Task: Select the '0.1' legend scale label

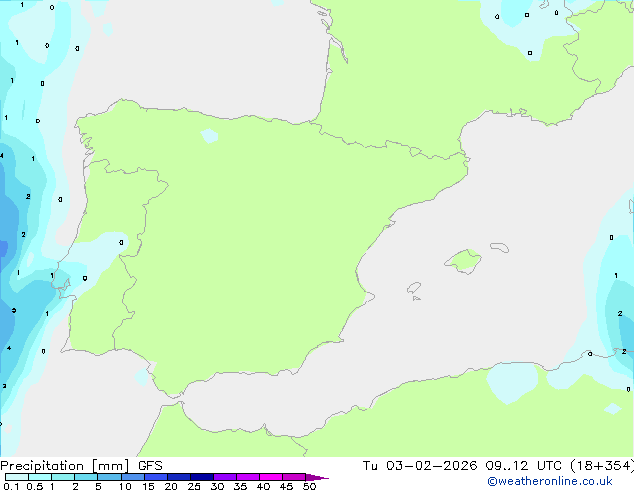Action: click(11, 486)
